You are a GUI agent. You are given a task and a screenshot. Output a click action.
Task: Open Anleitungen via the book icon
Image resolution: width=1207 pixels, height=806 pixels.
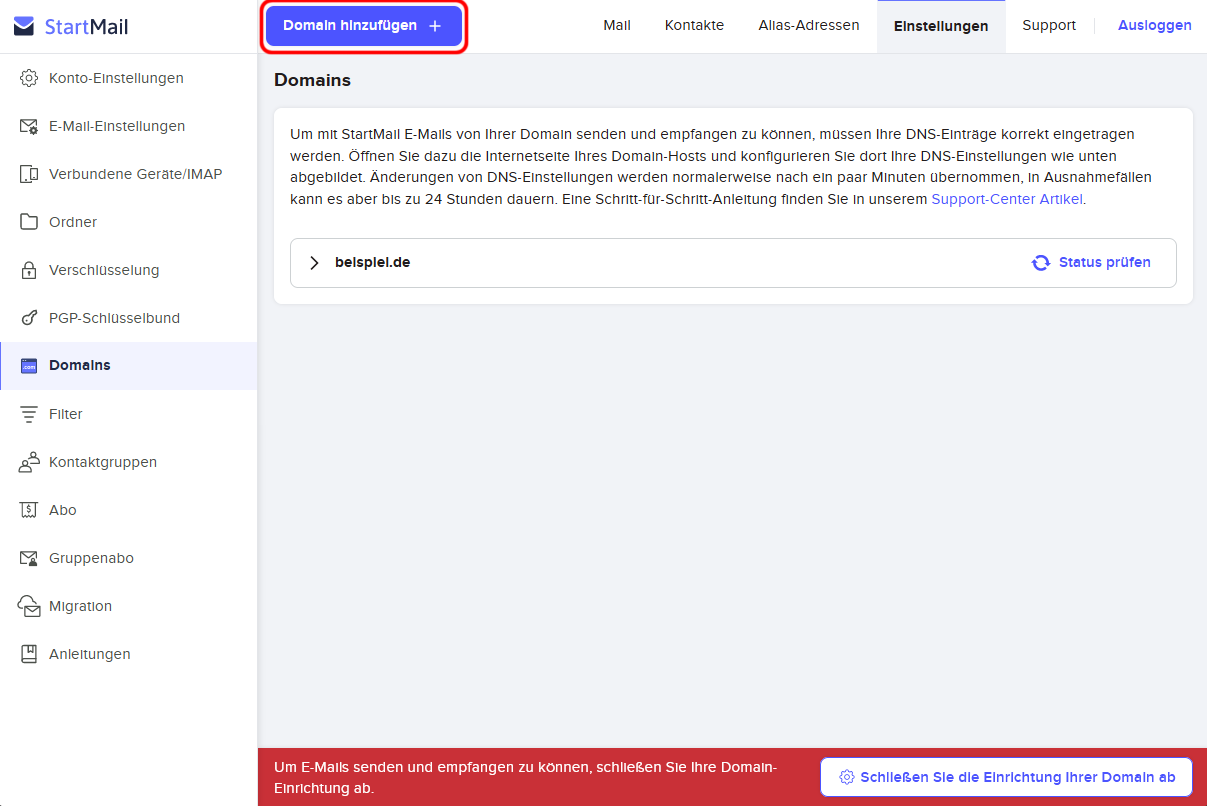click(x=27, y=654)
